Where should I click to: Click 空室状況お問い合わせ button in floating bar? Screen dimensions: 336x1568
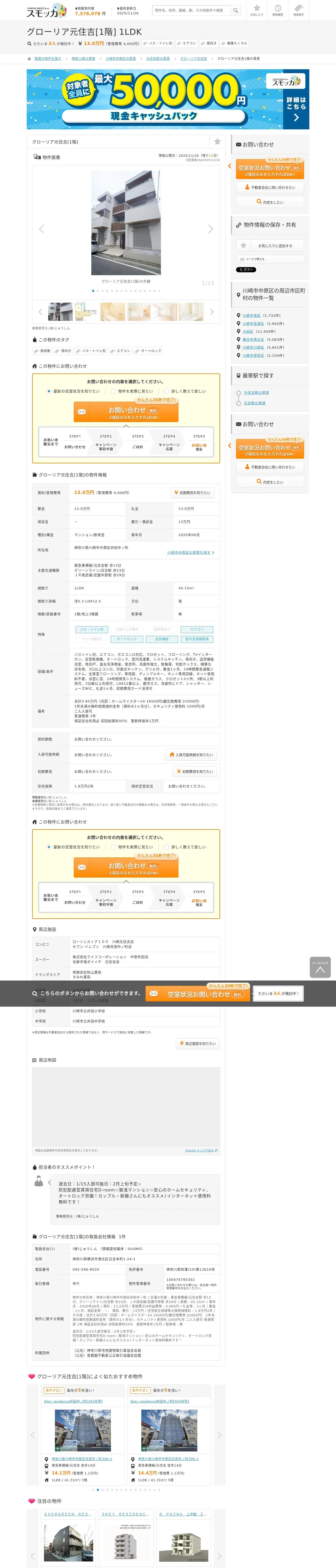point(198,994)
